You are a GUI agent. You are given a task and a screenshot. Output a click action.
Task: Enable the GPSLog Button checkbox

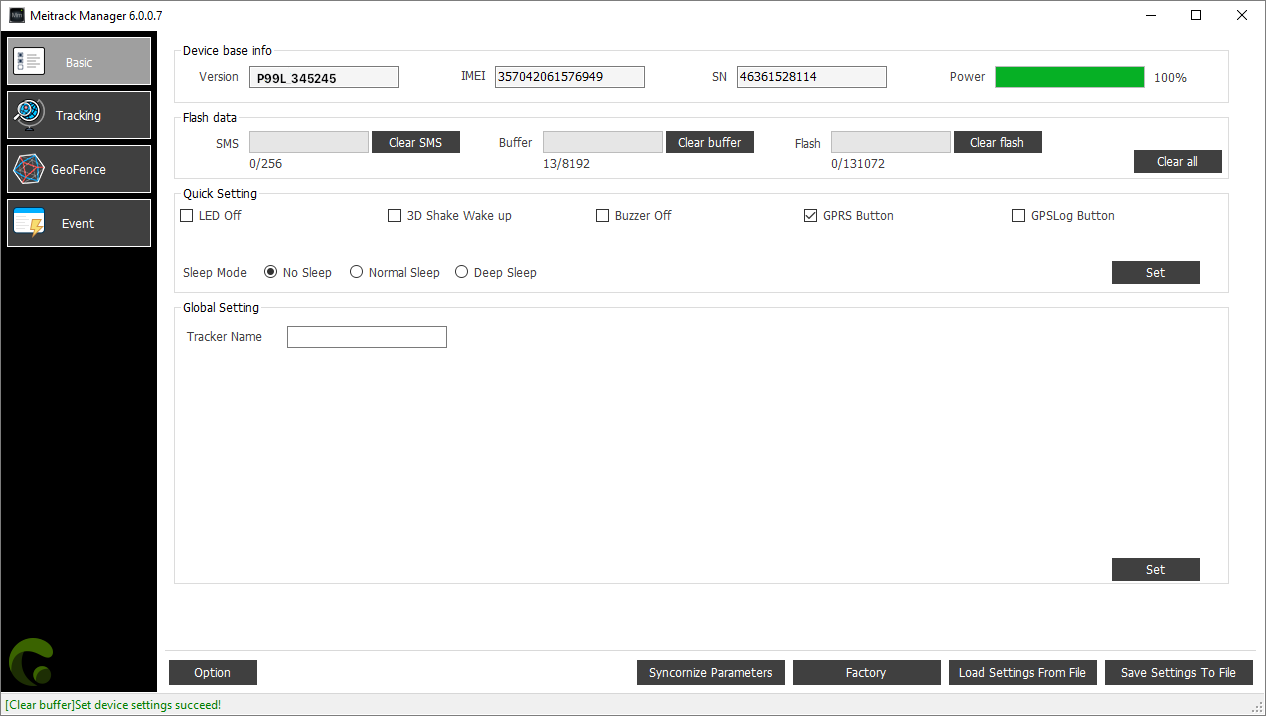coord(1018,216)
